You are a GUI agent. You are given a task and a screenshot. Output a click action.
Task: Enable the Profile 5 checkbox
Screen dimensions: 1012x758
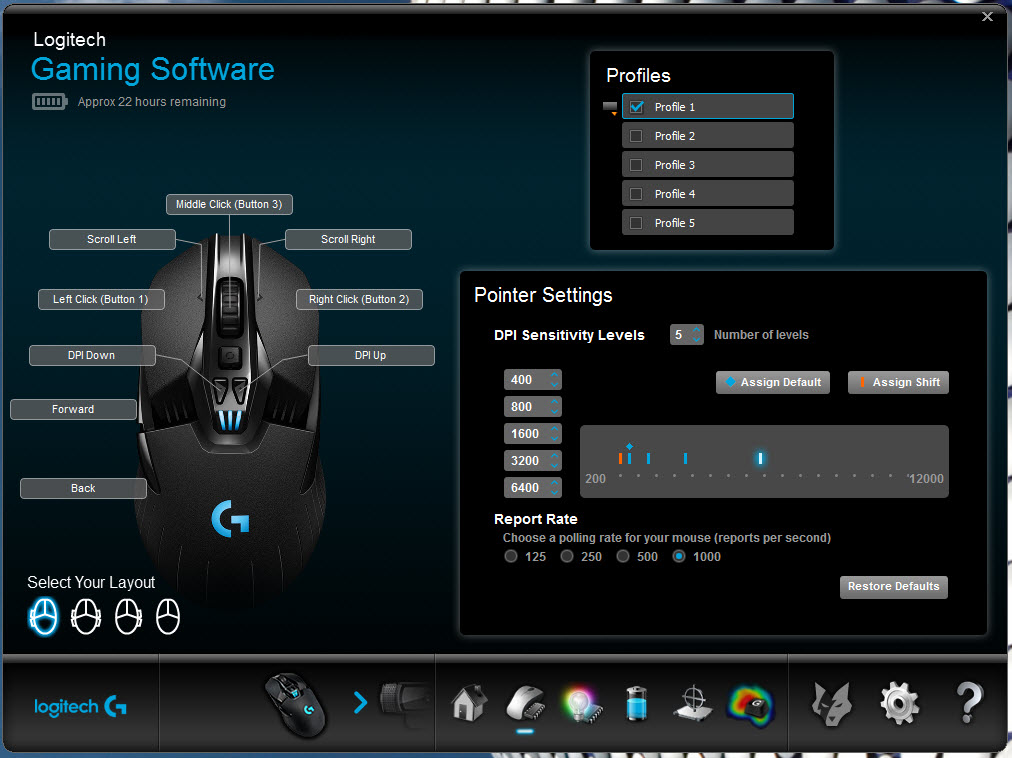point(636,223)
